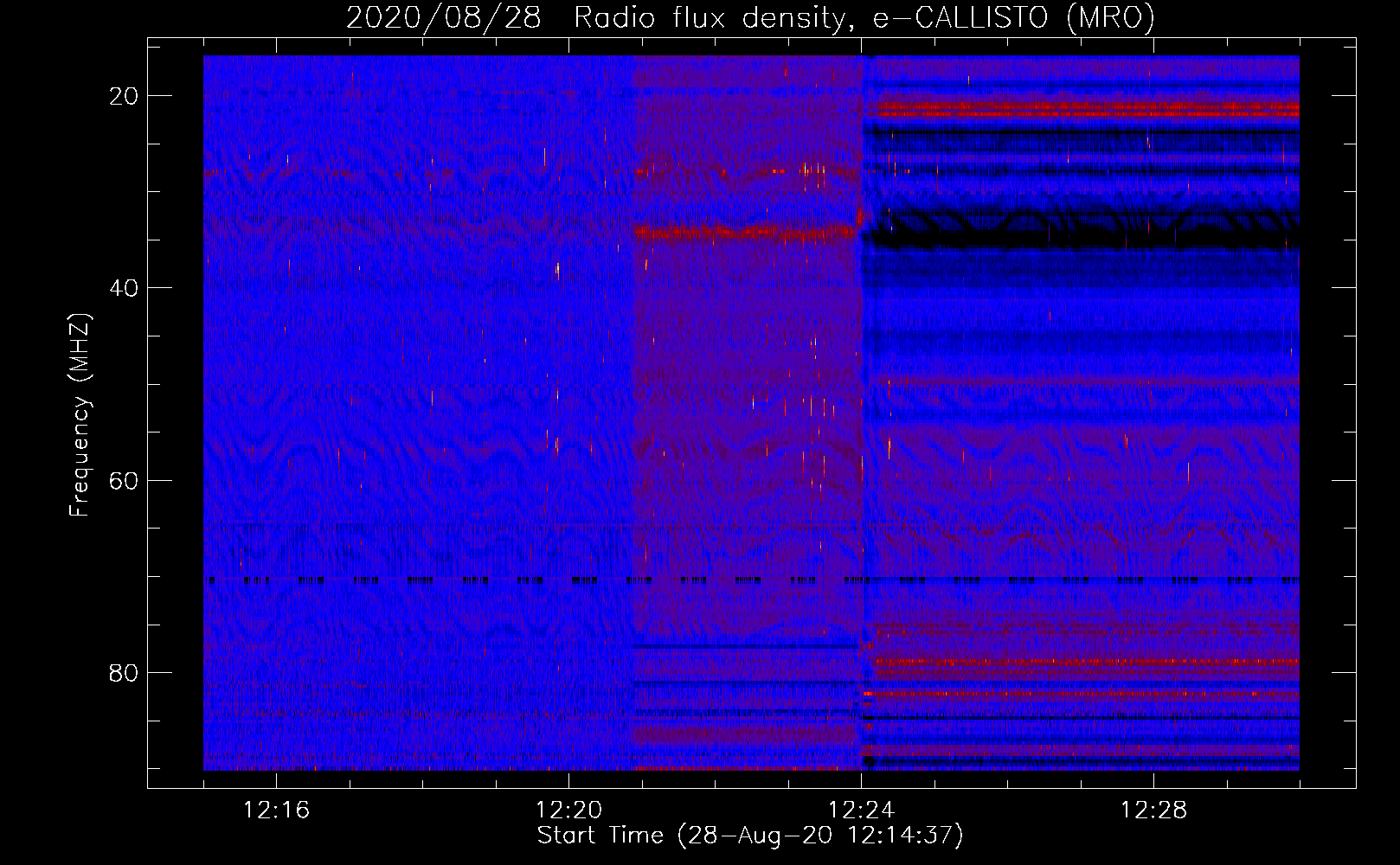Select the 12:16 time tick label
This screenshot has height=865, width=1400.
pyautogui.click(x=276, y=811)
